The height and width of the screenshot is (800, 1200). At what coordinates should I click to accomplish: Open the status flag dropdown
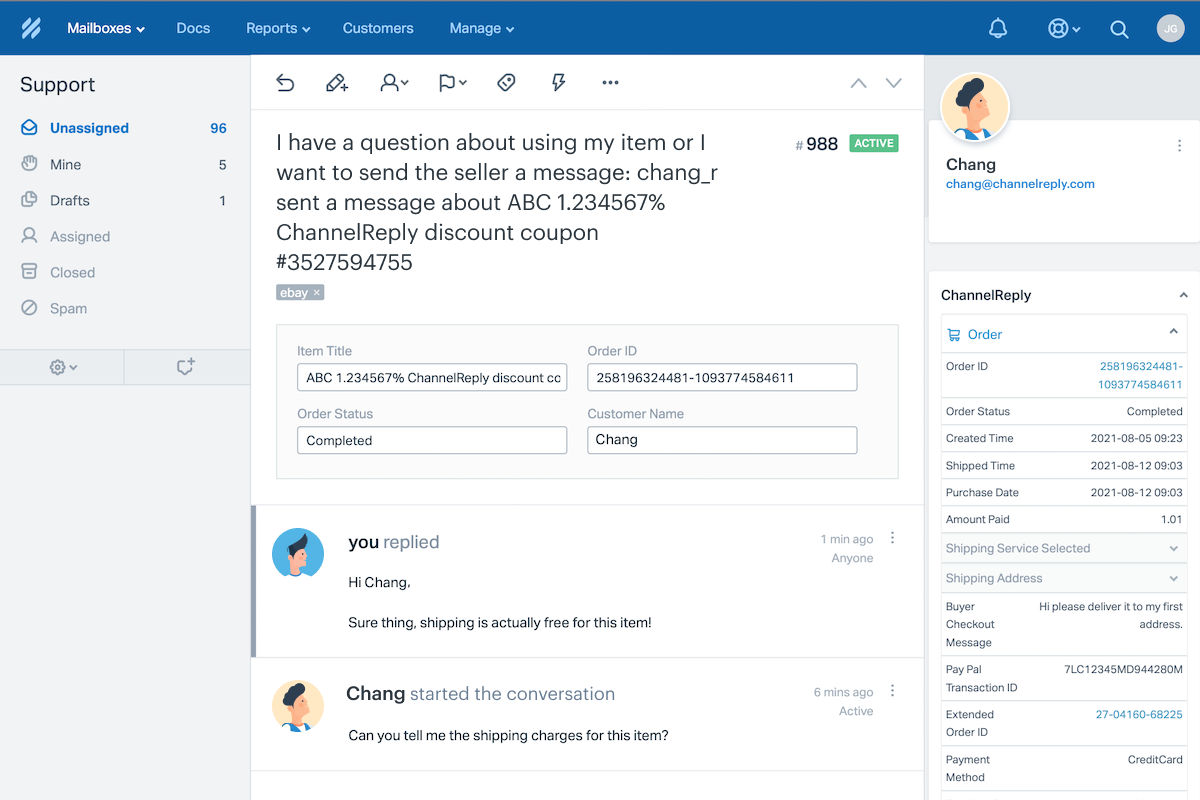click(x=452, y=83)
